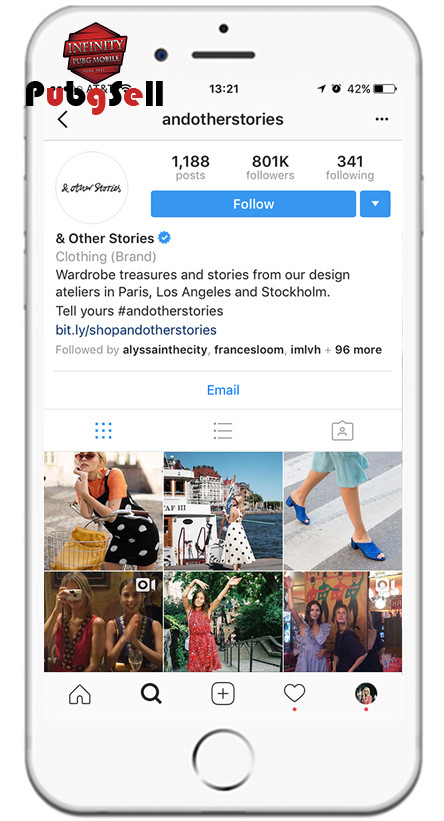Go to the Home feed icon
Screen dimensions: 444x821
click(x=80, y=694)
